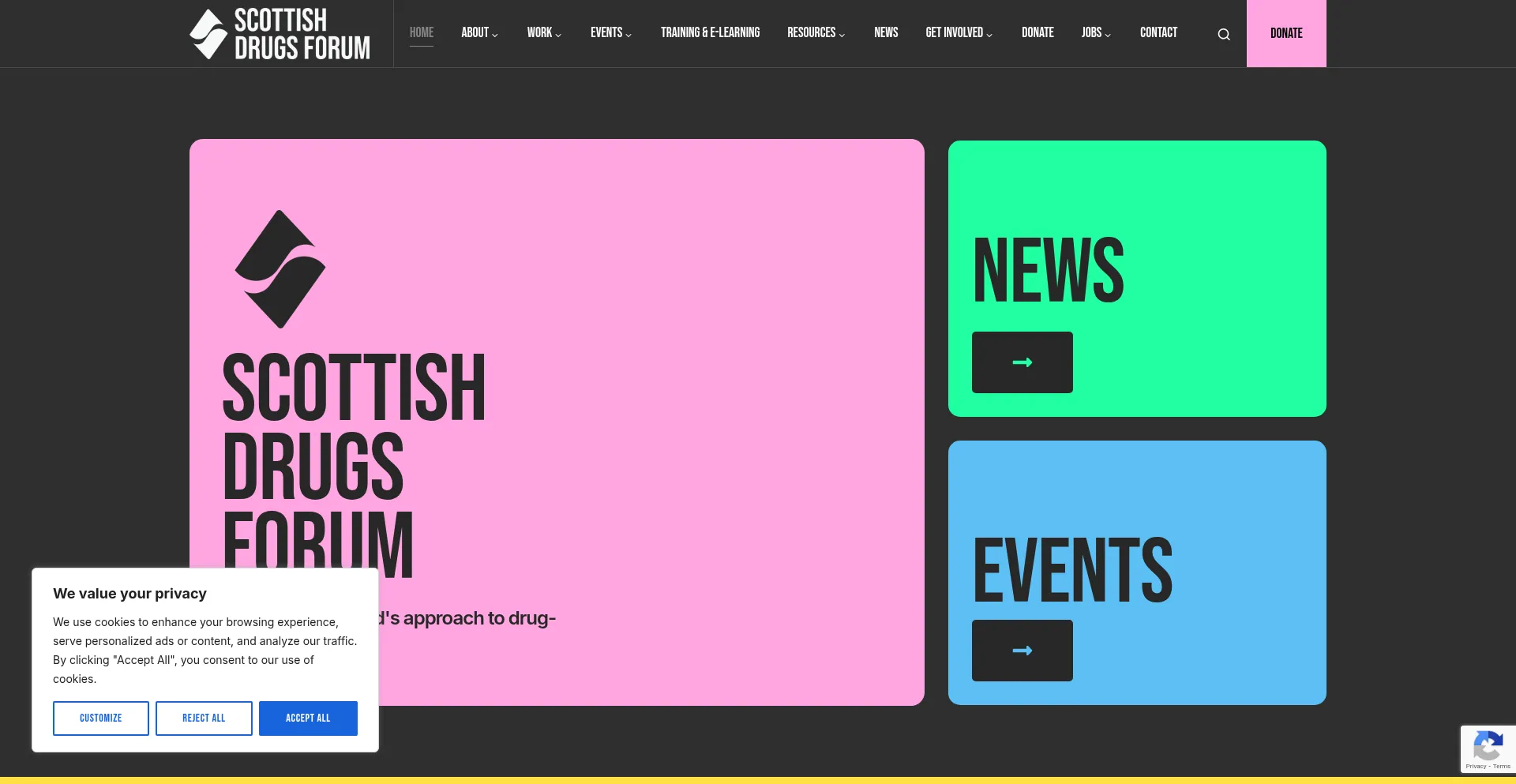
Task: Reject all cookies
Action: click(204, 718)
